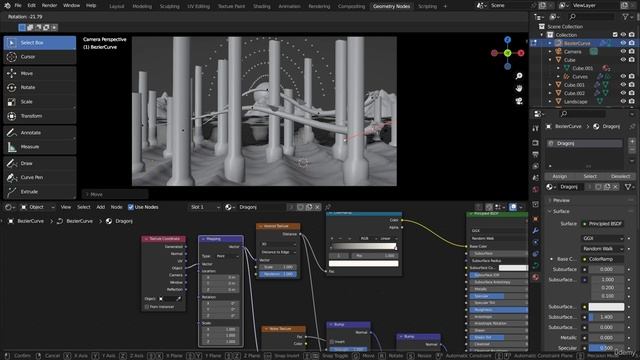The image size is (640, 360).
Task: Select the Select Box tool
Action: [x=40, y=43]
